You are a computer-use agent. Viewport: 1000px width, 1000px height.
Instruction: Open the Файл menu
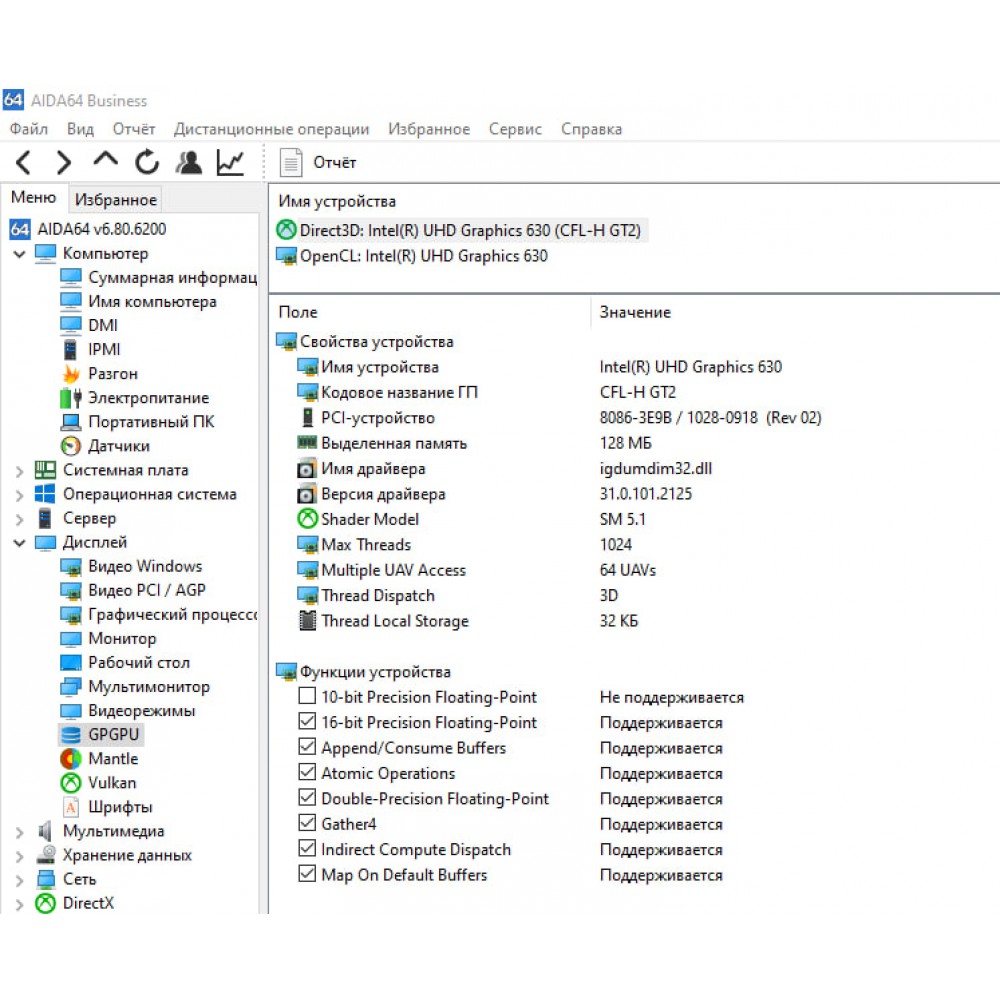(29, 129)
